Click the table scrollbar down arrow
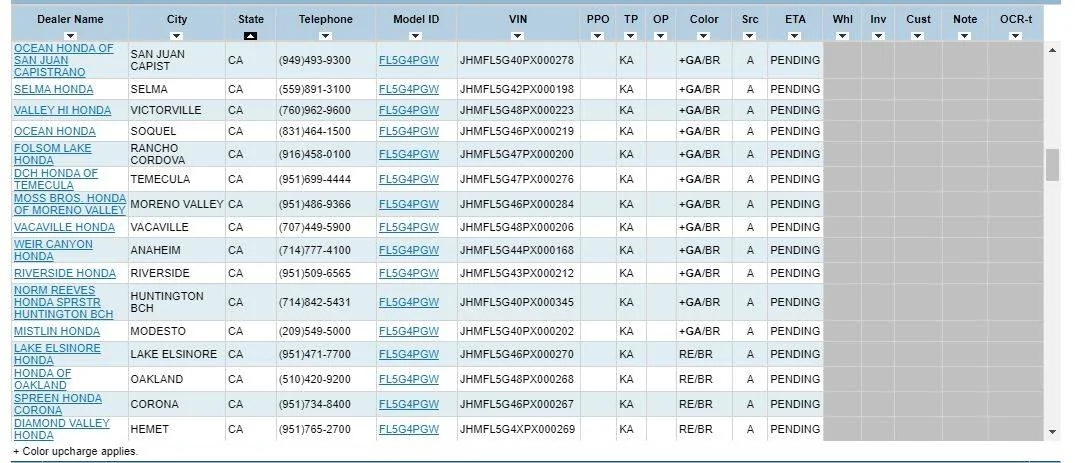 (1052, 432)
